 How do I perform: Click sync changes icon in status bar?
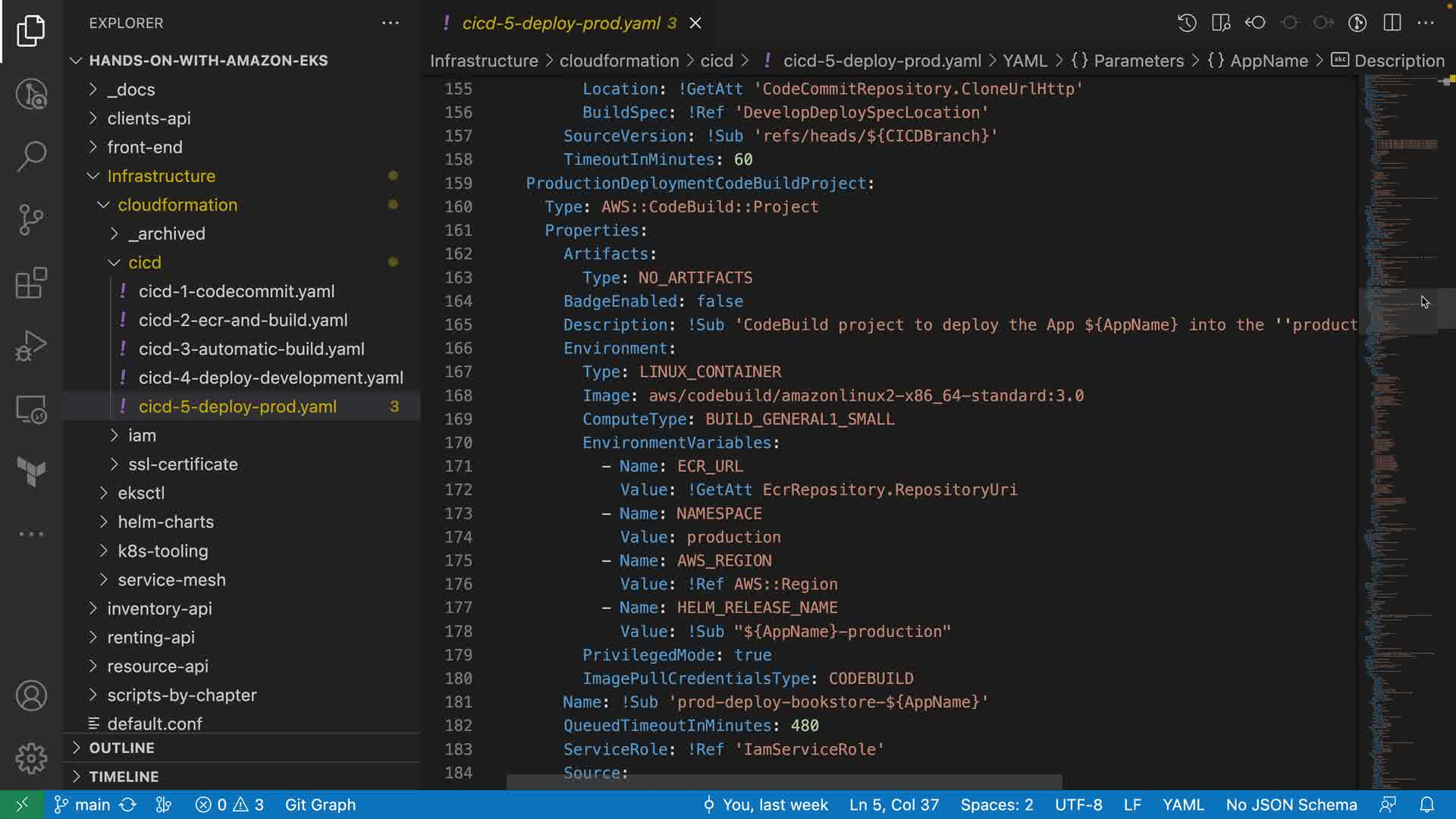(x=128, y=805)
